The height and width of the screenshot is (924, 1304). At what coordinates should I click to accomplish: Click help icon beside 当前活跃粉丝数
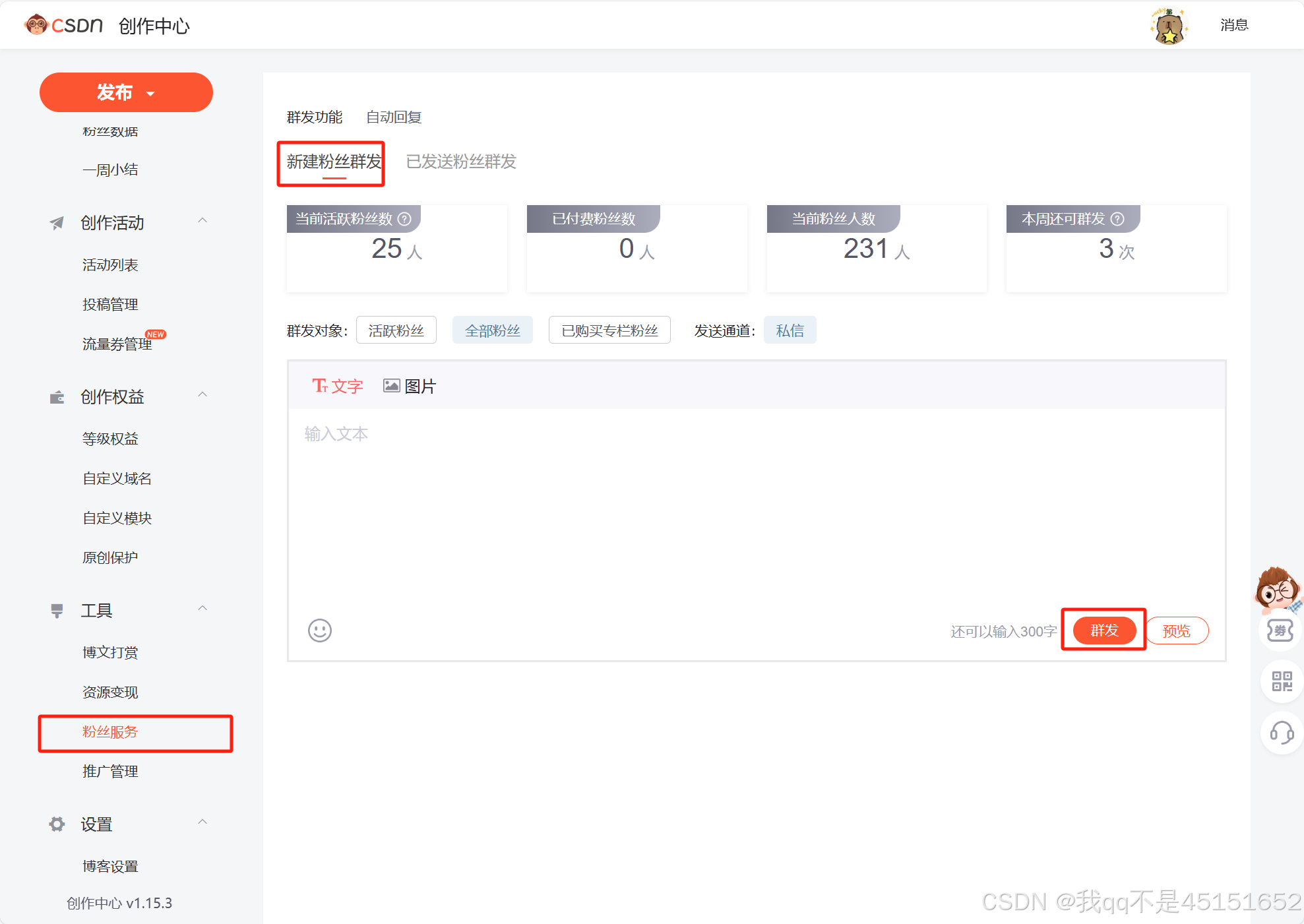(x=405, y=219)
